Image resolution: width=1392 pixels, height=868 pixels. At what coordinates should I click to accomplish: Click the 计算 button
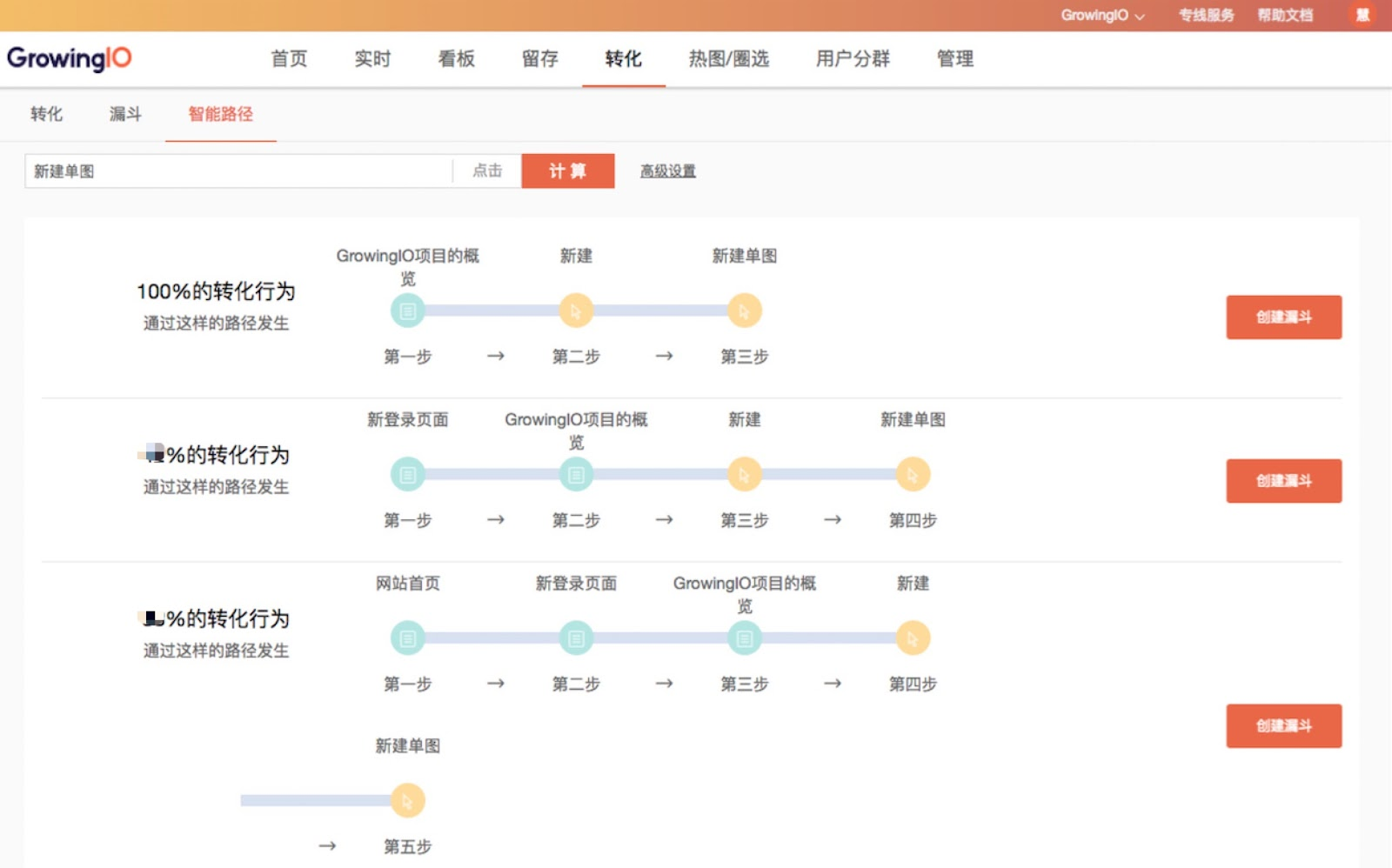567,170
